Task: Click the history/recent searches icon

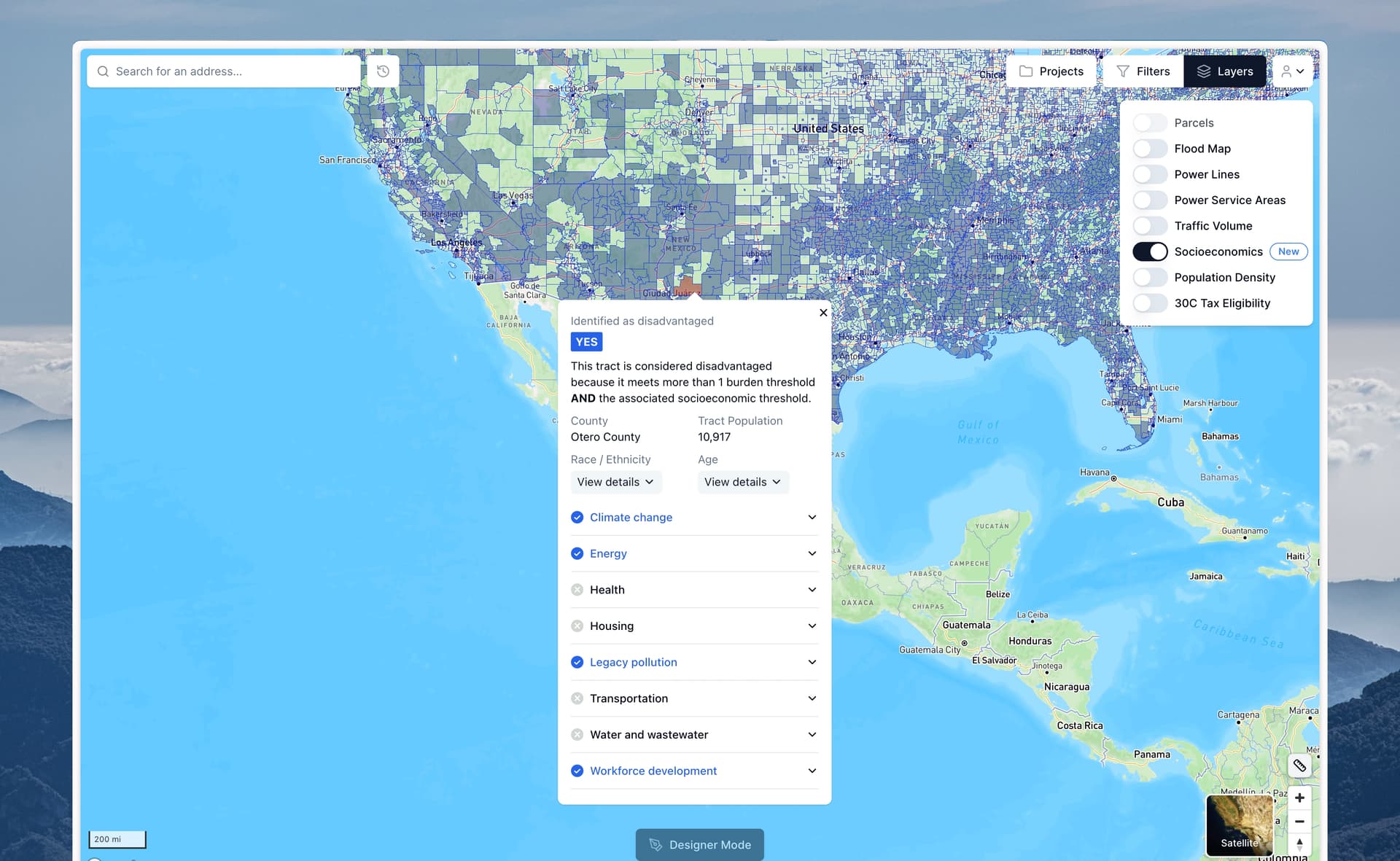Action: click(384, 71)
